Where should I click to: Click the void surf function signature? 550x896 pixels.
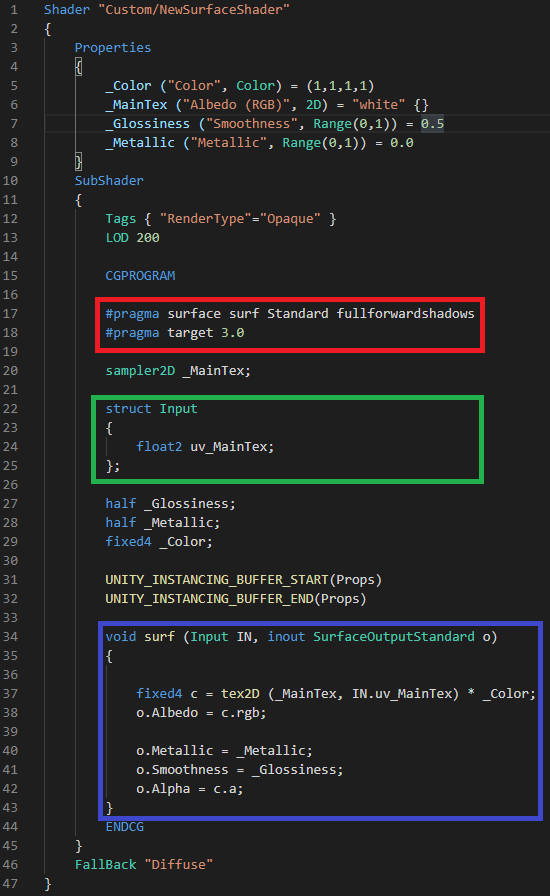(x=301, y=637)
